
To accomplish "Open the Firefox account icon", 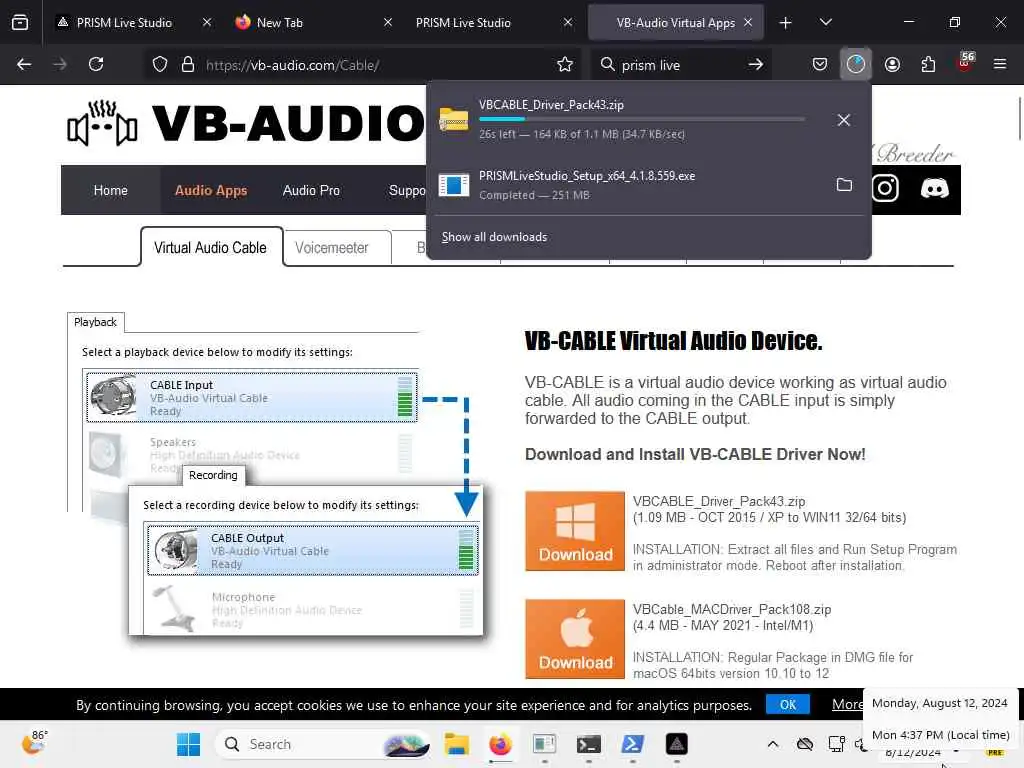I will pyautogui.click(x=892, y=64).
